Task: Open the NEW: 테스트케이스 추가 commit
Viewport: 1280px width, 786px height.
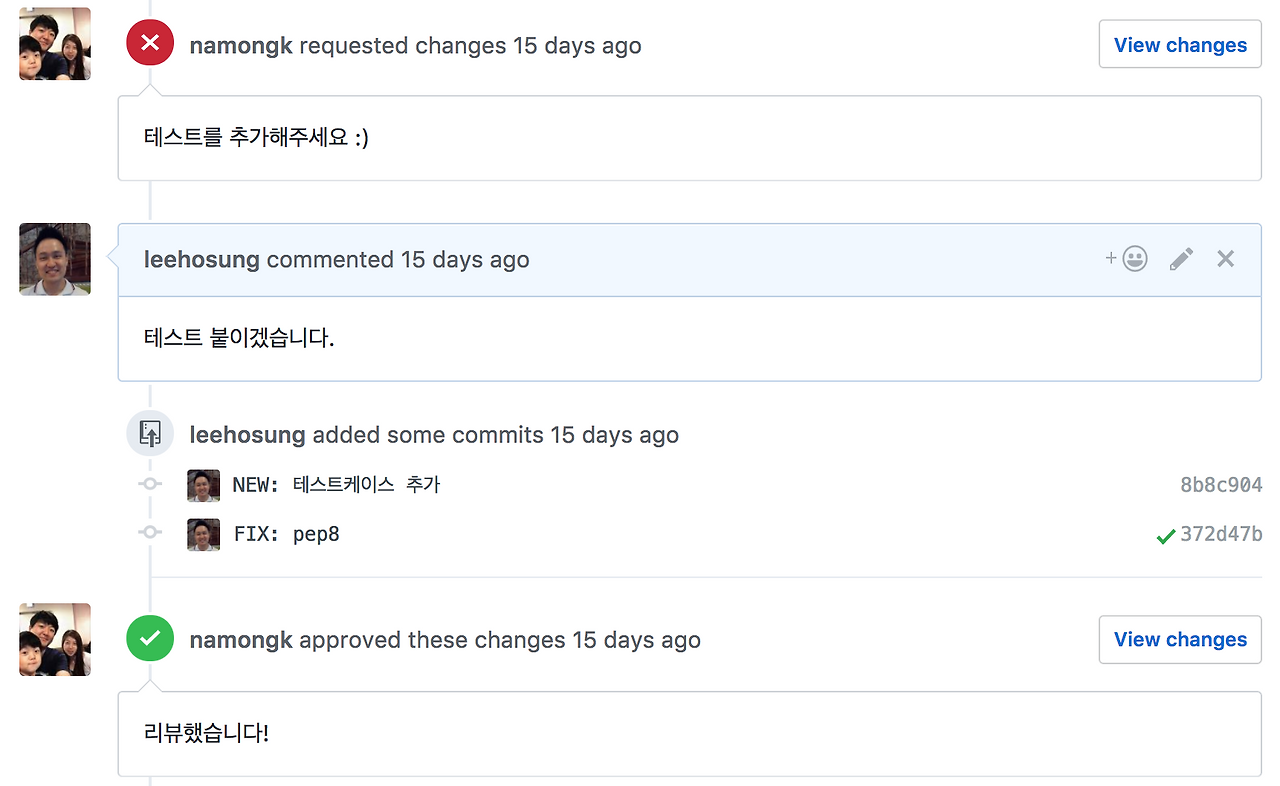Action: coord(336,485)
